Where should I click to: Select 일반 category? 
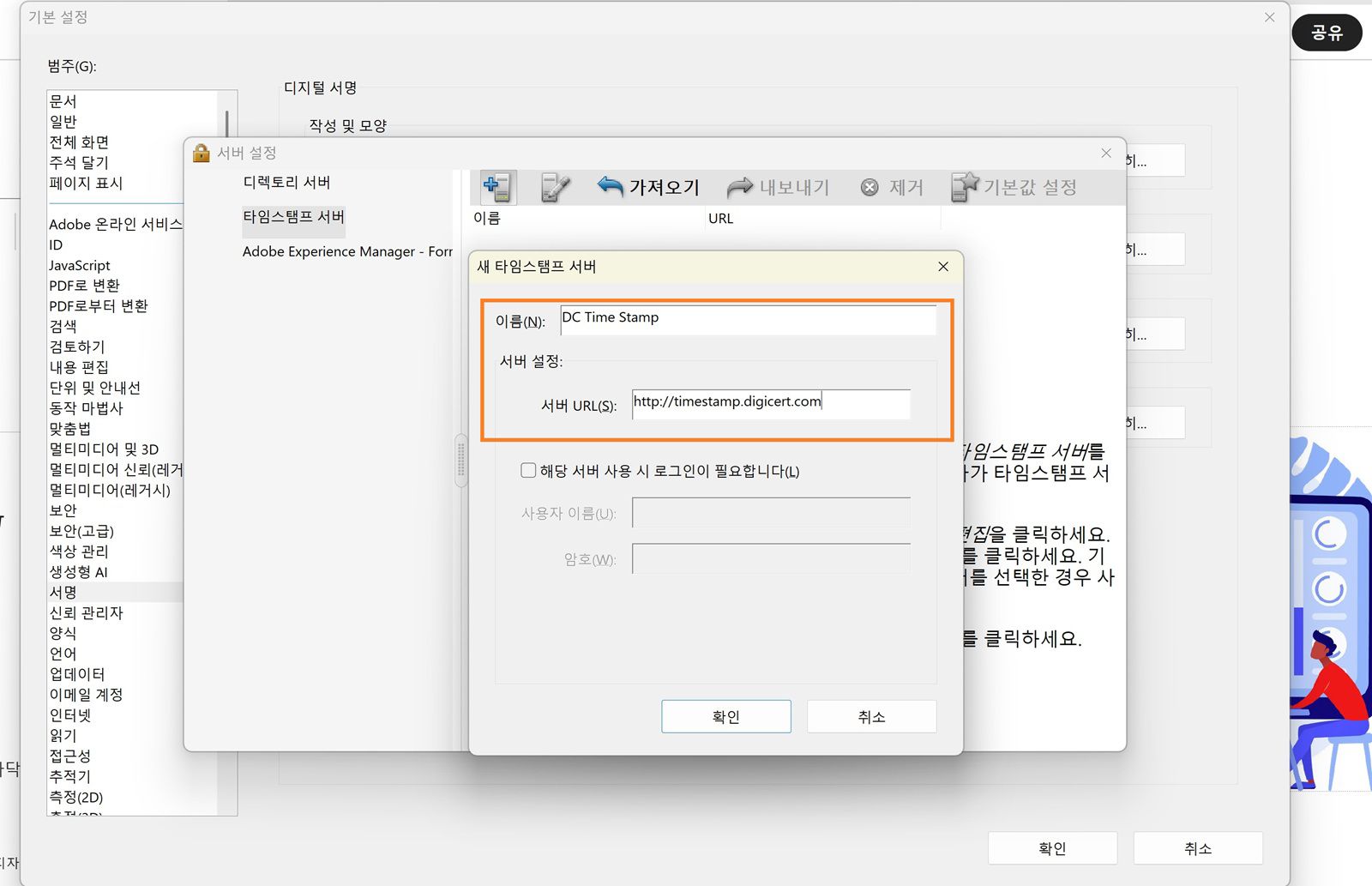click(x=63, y=122)
